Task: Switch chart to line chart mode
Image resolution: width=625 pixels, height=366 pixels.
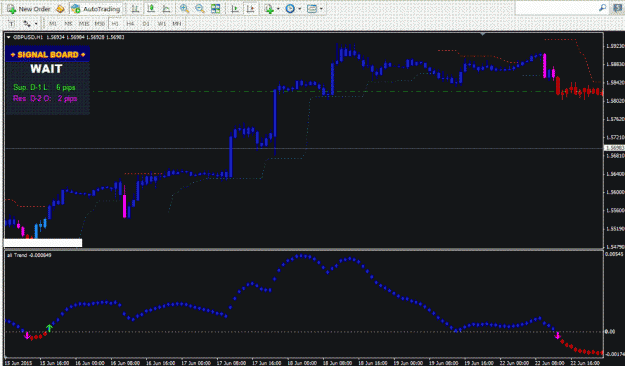Action: [167, 9]
